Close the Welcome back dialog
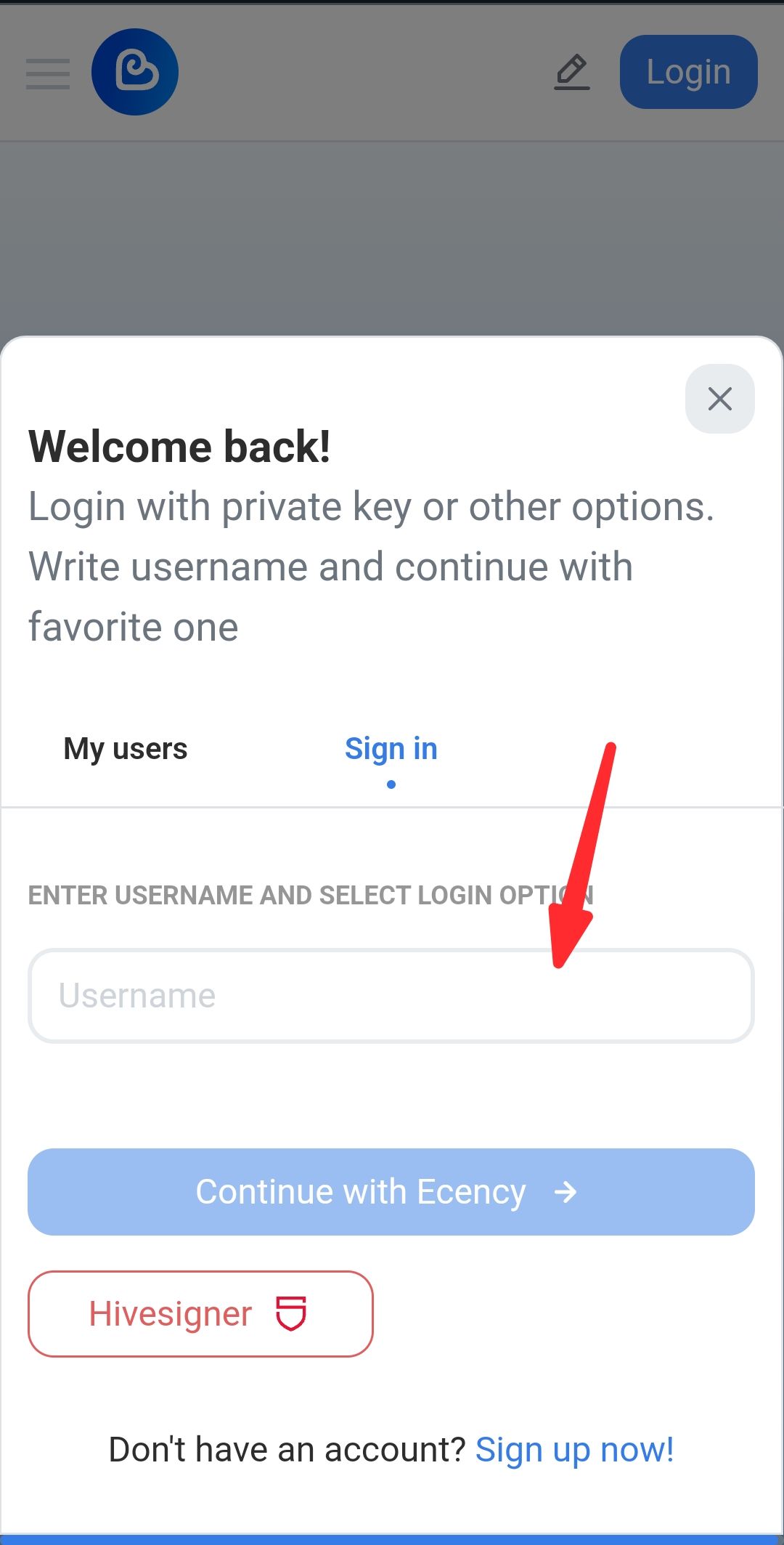 pos(719,399)
